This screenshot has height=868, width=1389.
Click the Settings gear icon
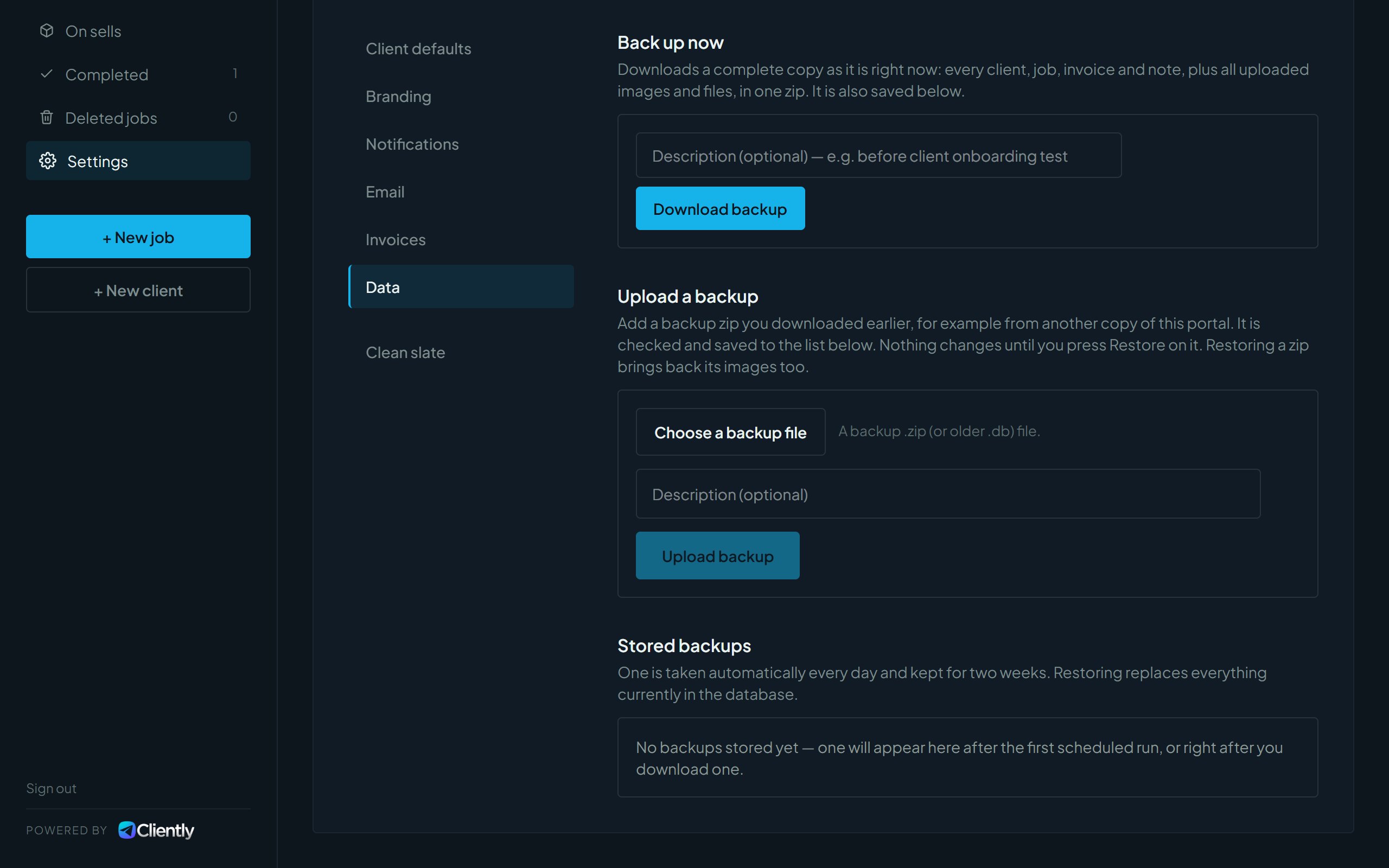[x=48, y=161]
